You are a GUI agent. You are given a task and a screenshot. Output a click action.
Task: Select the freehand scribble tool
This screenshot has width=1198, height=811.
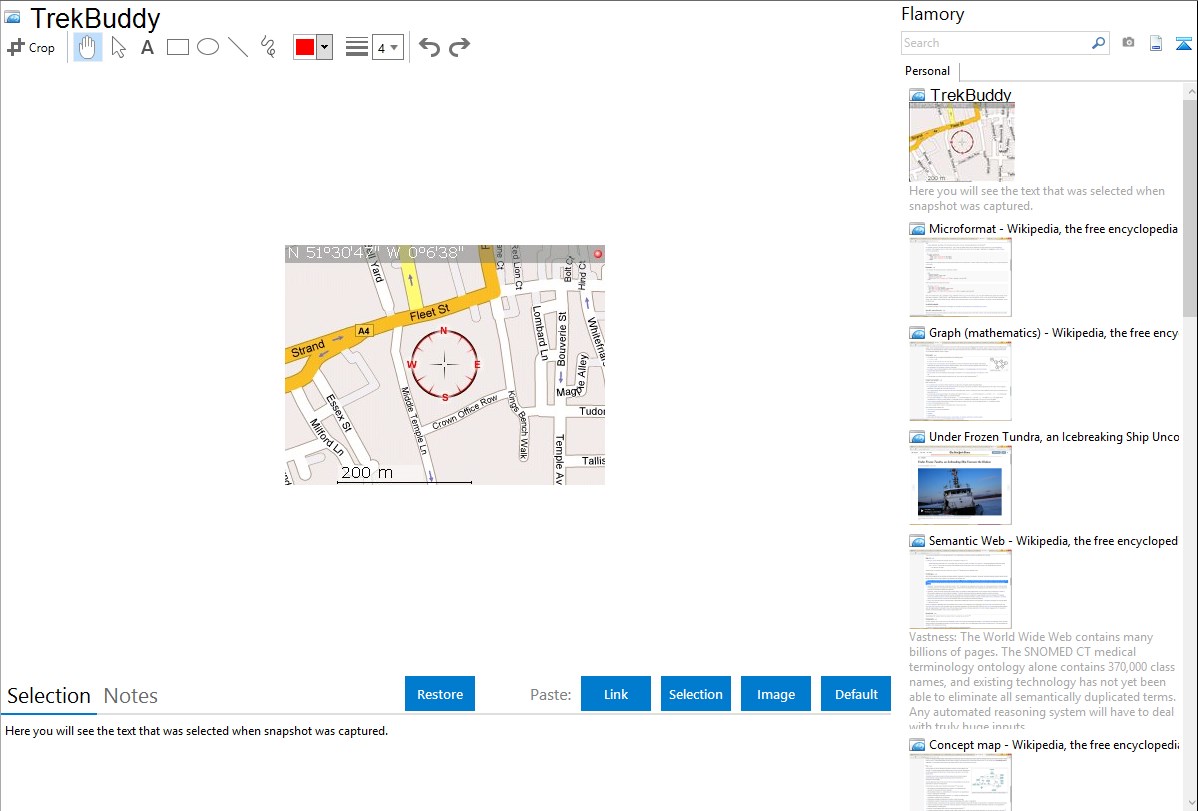(x=268, y=47)
